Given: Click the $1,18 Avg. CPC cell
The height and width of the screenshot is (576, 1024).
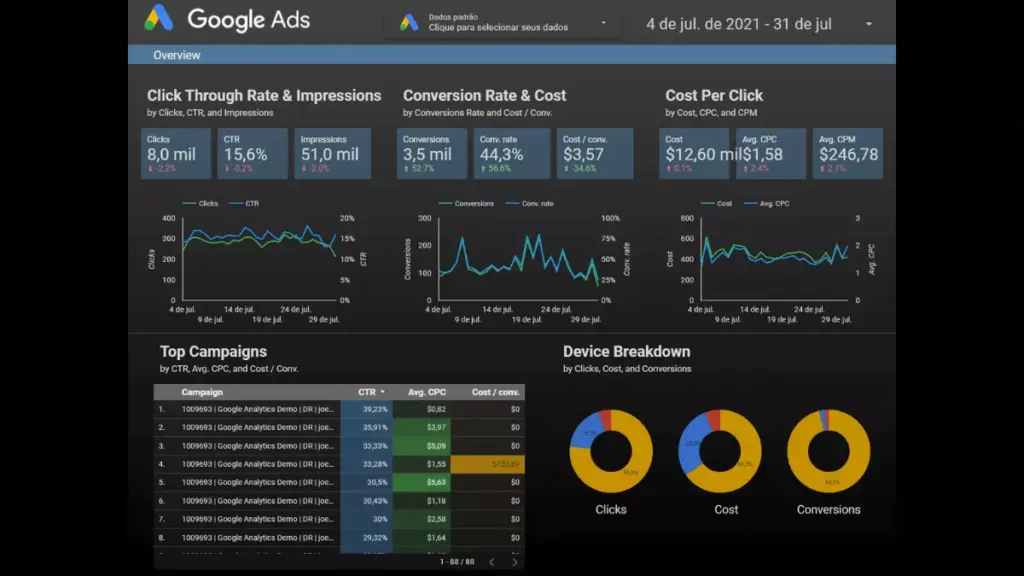Looking at the screenshot, I should (422, 501).
